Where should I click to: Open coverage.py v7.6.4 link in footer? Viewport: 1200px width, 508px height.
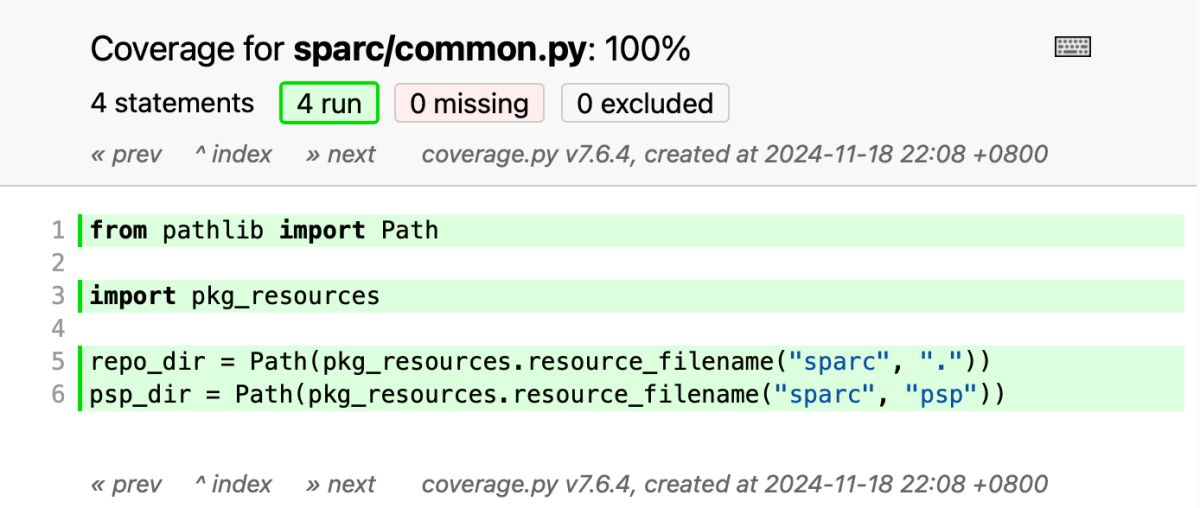click(526, 484)
